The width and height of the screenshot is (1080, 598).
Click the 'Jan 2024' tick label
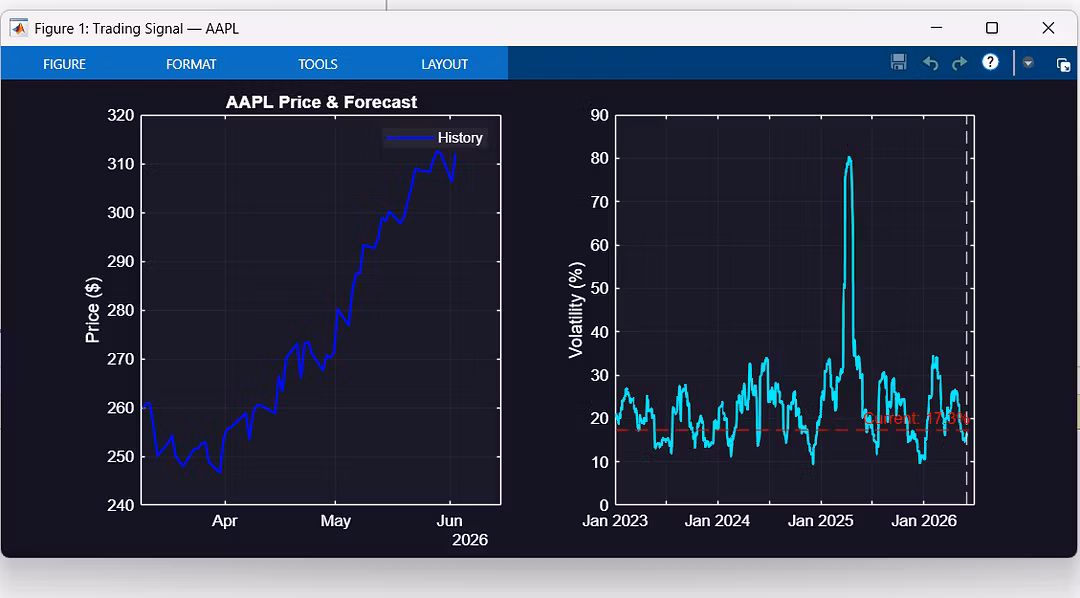click(x=717, y=521)
